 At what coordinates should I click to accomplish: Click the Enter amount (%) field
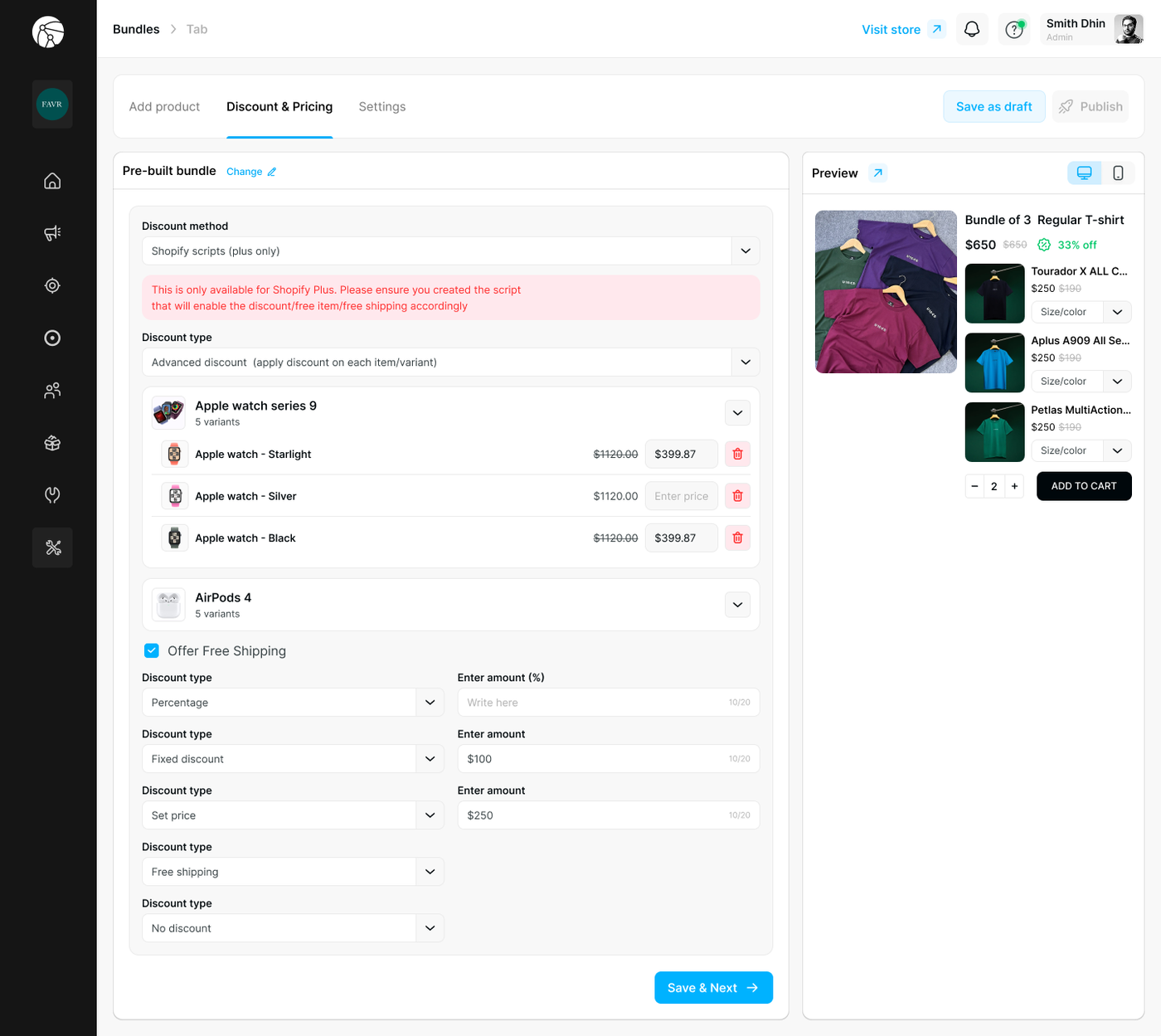(x=609, y=703)
